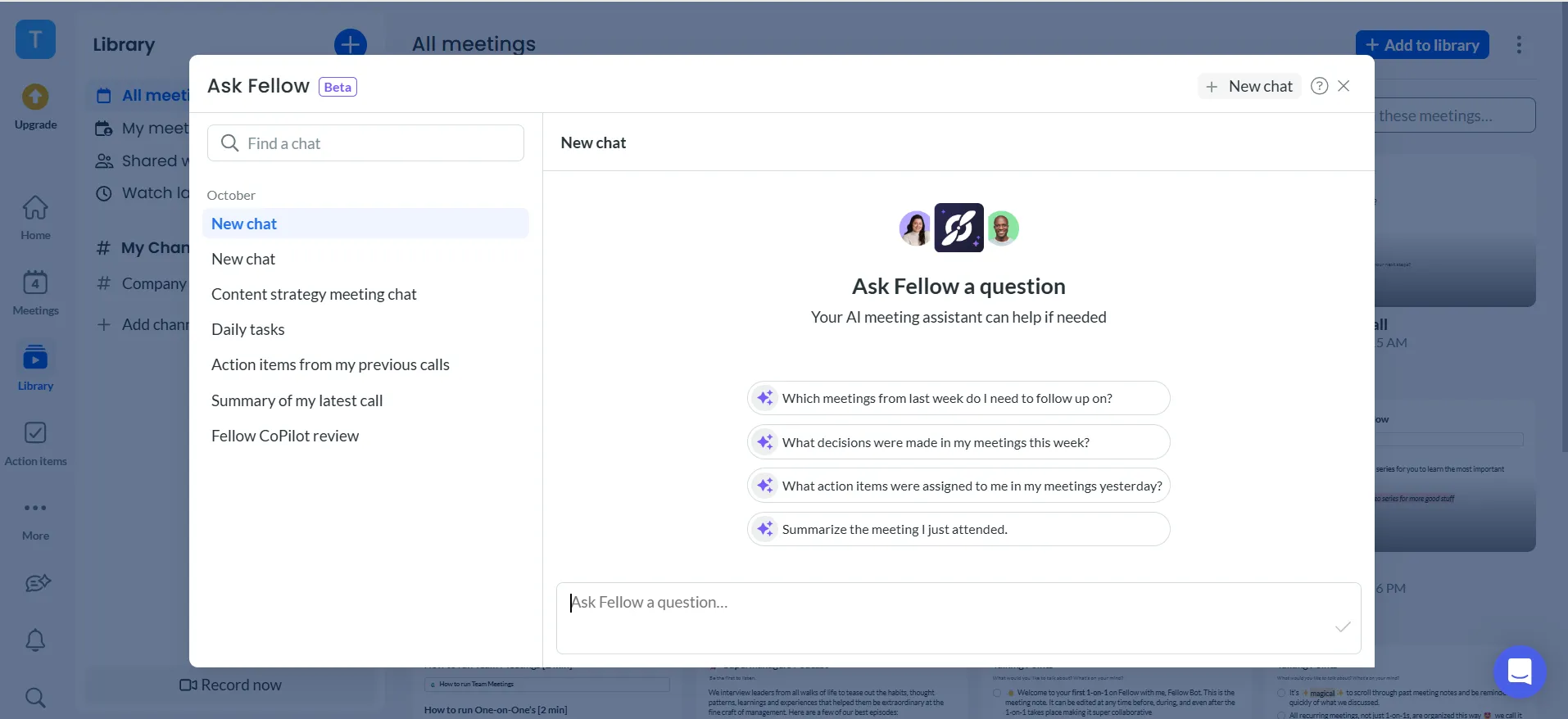Open Summary of my latest call chat
This screenshot has width=1568, height=719.
click(x=365, y=400)
